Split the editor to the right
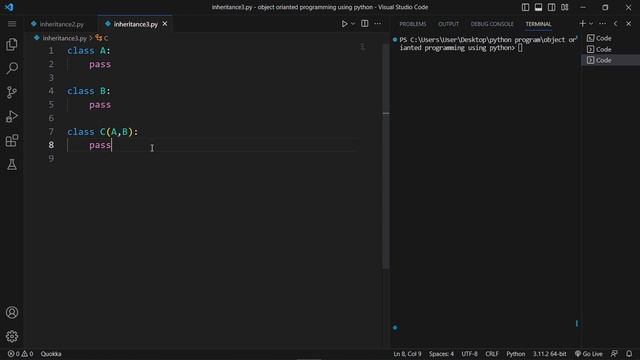Viewport: 640px width, 360px height. tap(364, 24)
